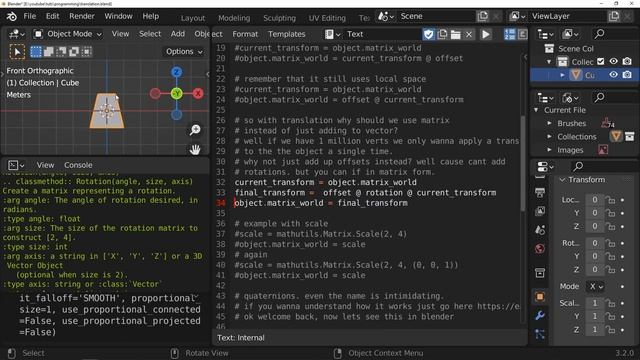Switch to the Modeling workspace tab

click(234, 18)
